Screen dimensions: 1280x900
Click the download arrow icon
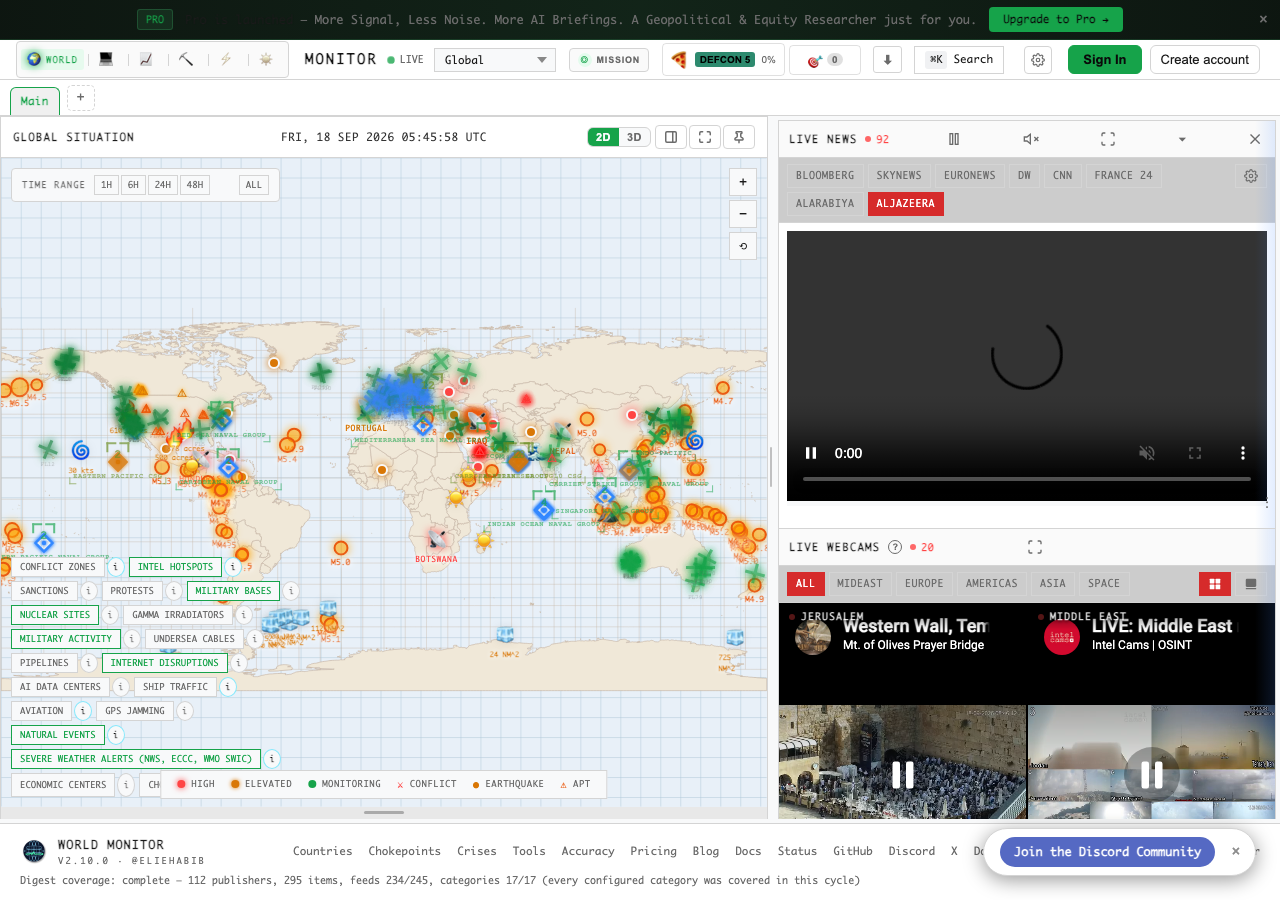(x=887, y=60)
